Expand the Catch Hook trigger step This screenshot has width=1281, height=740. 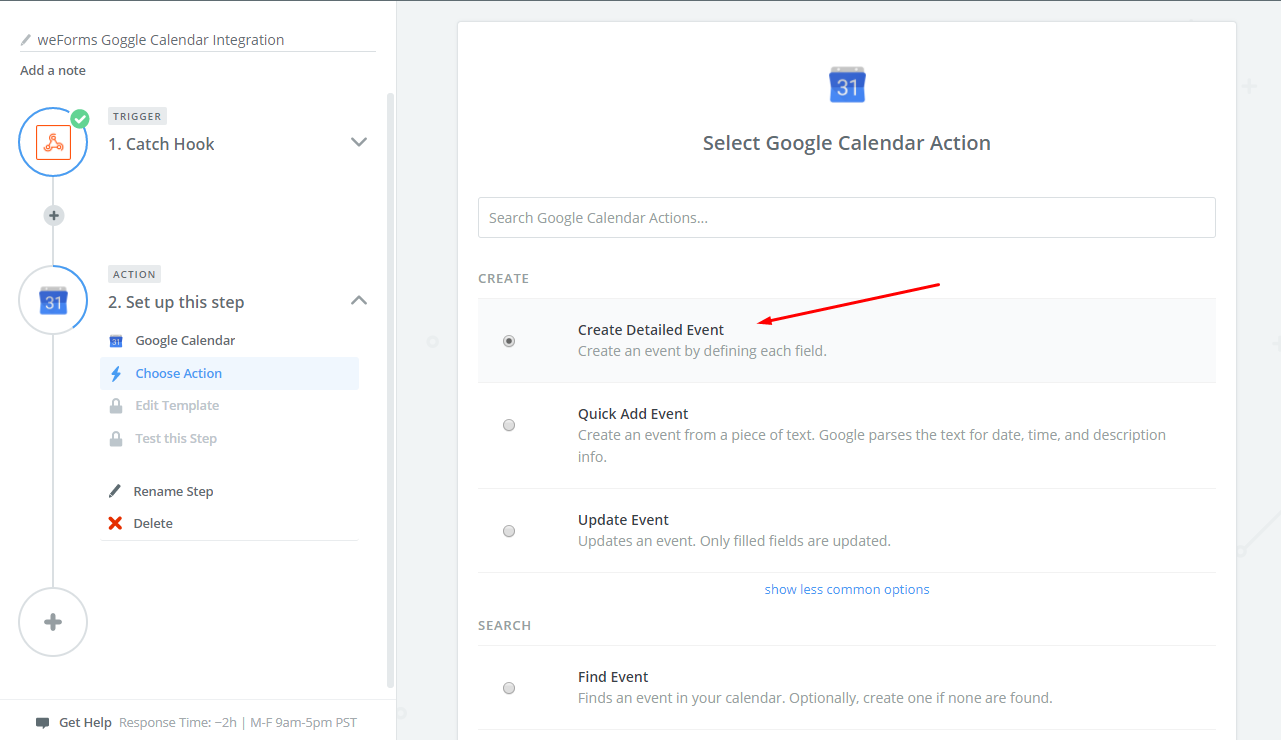point(359,142)
